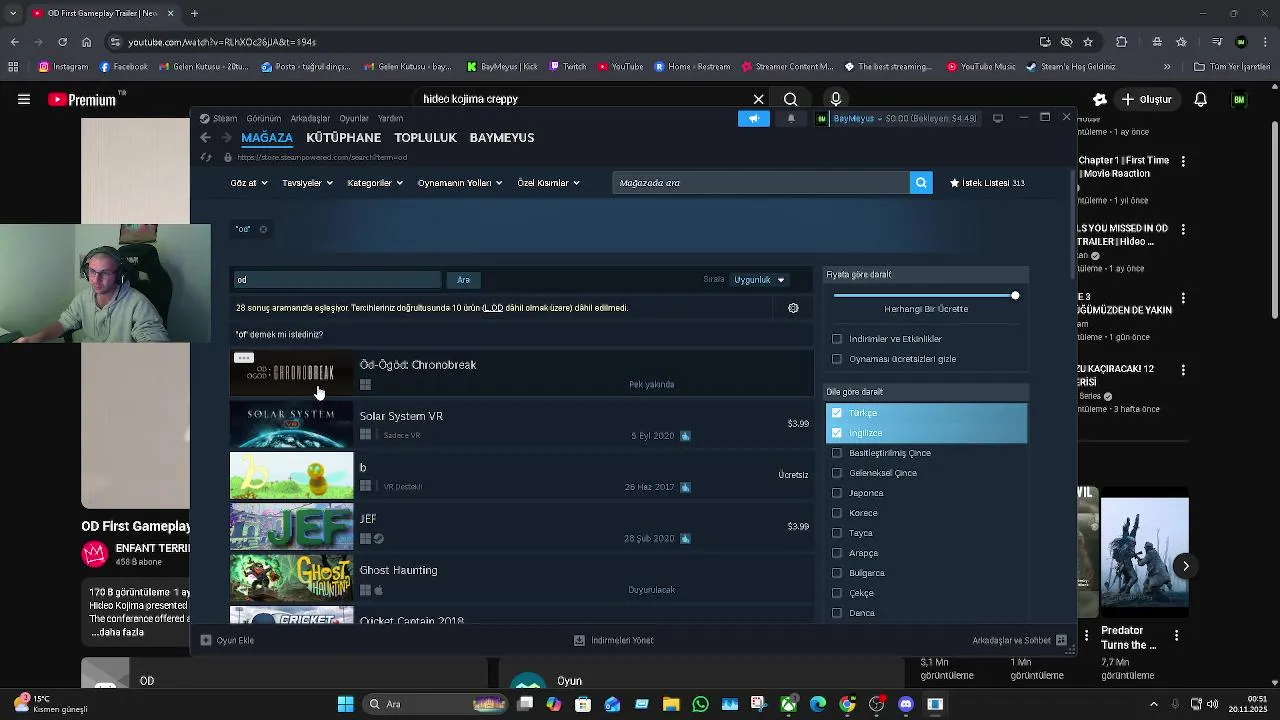Uncheck the İngilizce language filter
Viewport: 1280px width, 720px height.
837,433
